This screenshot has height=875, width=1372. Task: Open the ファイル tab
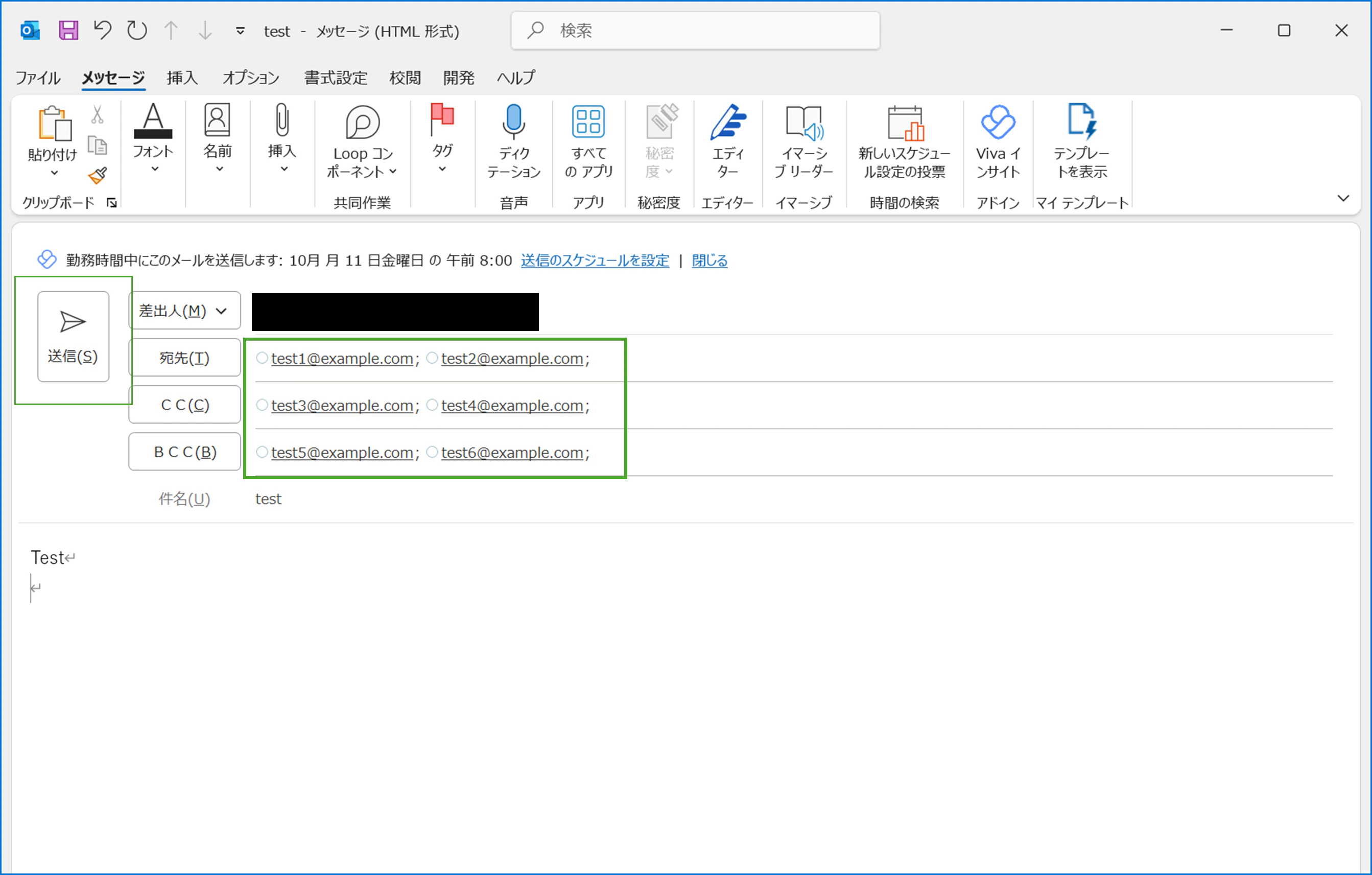[x=38, y=78]
